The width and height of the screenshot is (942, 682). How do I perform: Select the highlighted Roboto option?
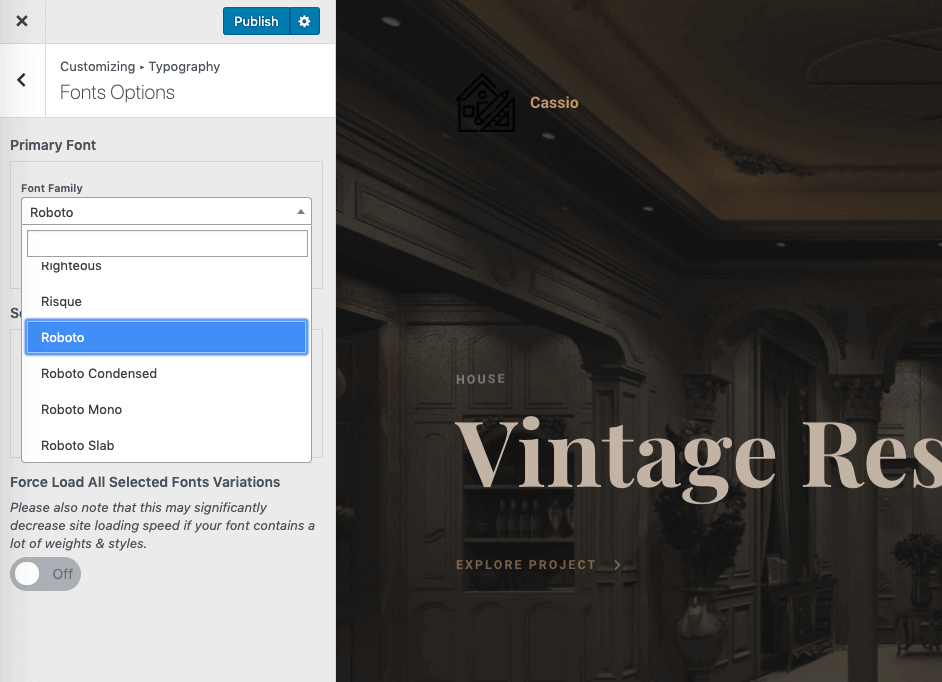[x=166, y=338]
